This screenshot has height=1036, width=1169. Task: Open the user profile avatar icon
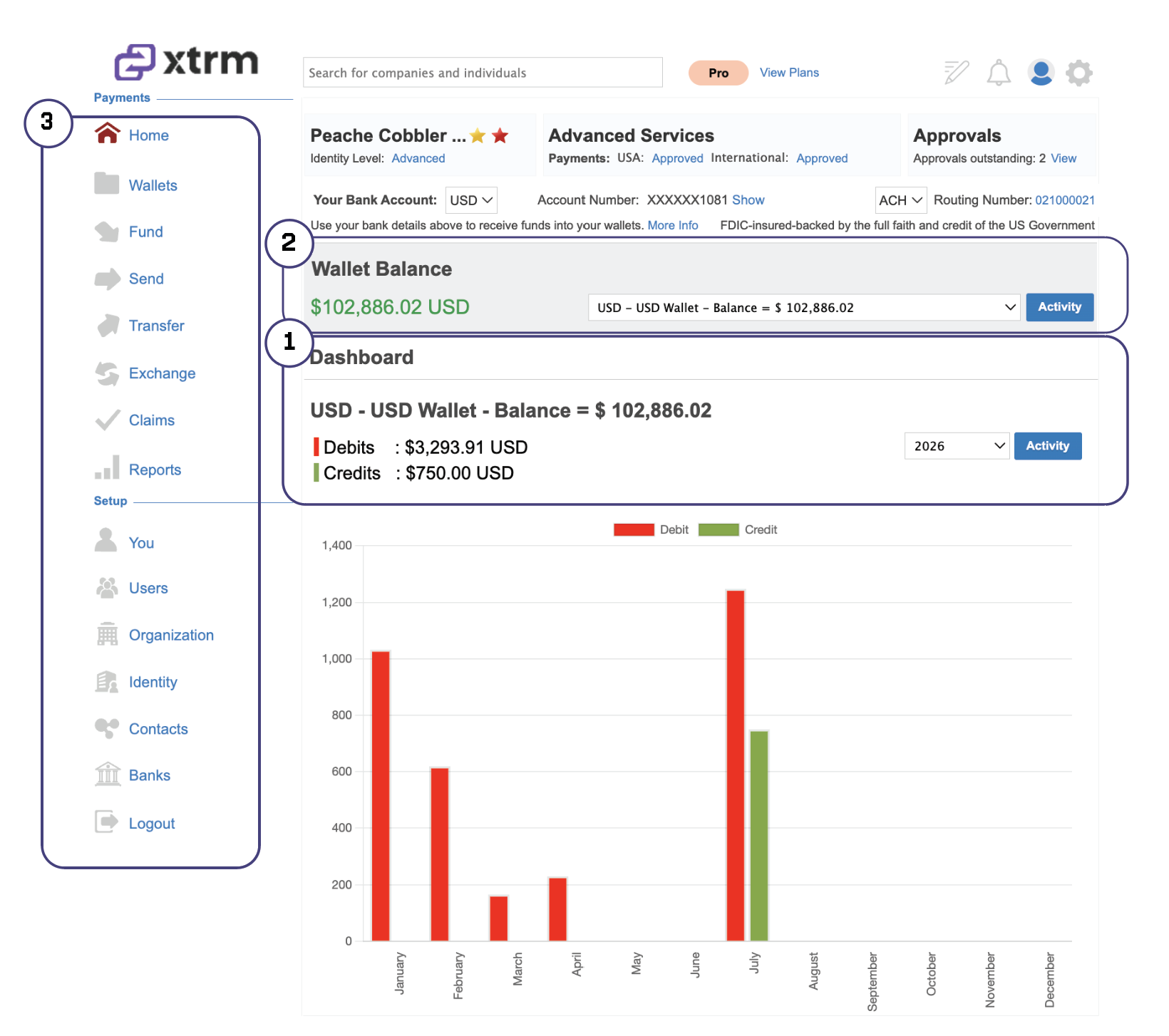click(x=1041, y=72)
